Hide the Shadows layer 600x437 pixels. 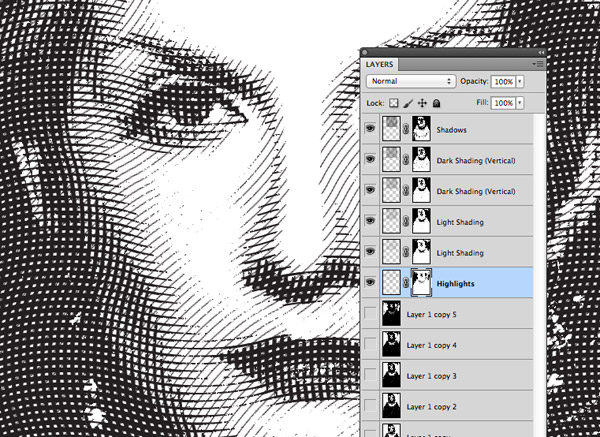click(x=372, y=129)
